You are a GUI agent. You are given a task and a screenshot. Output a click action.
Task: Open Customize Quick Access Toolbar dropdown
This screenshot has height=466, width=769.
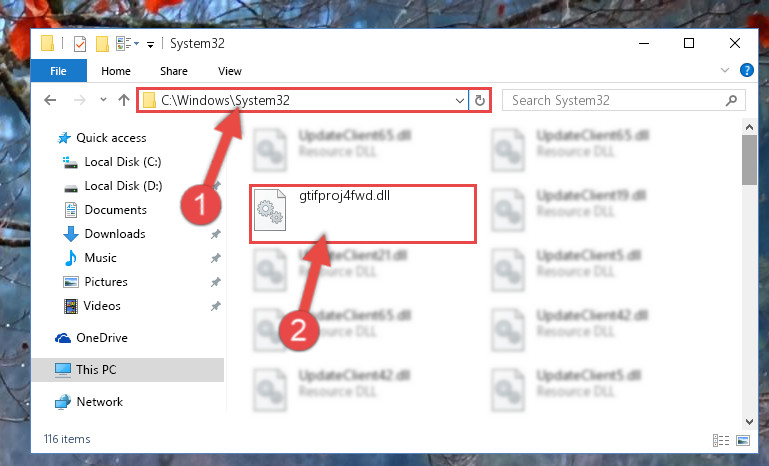pos(151,45)
